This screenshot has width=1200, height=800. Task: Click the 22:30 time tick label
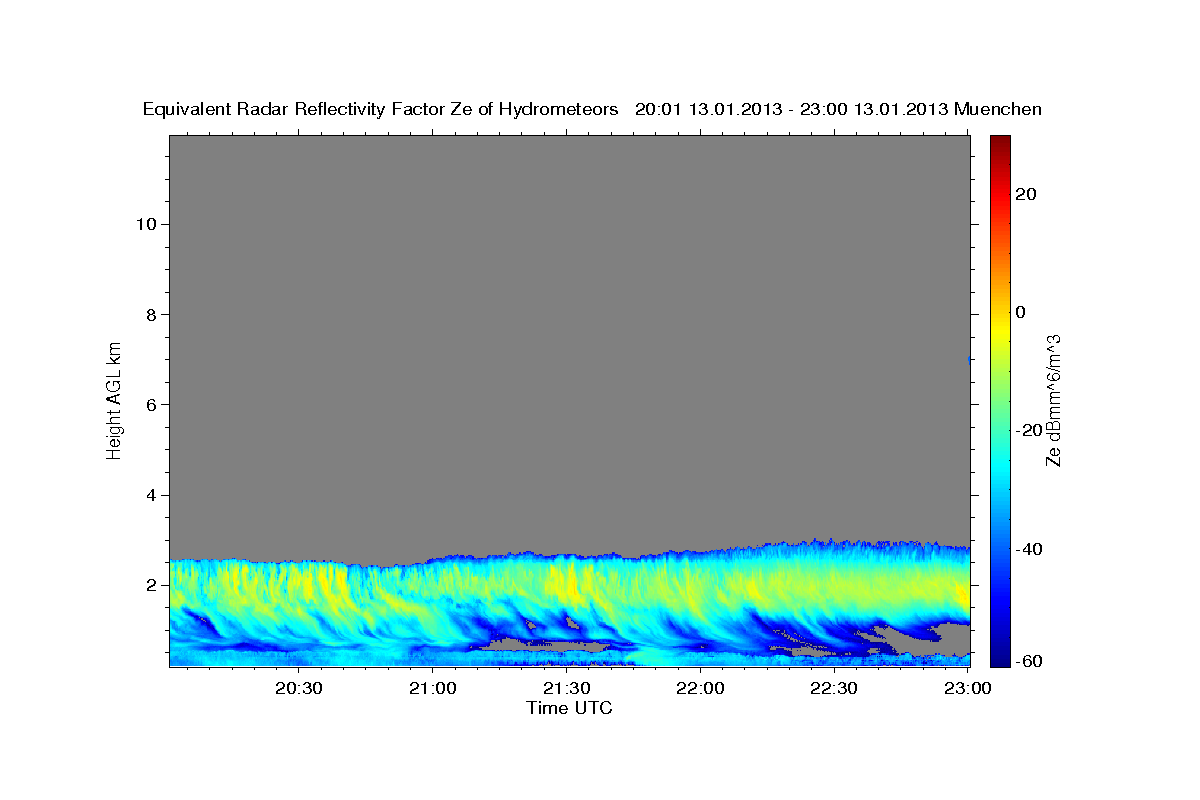(834, 688)
